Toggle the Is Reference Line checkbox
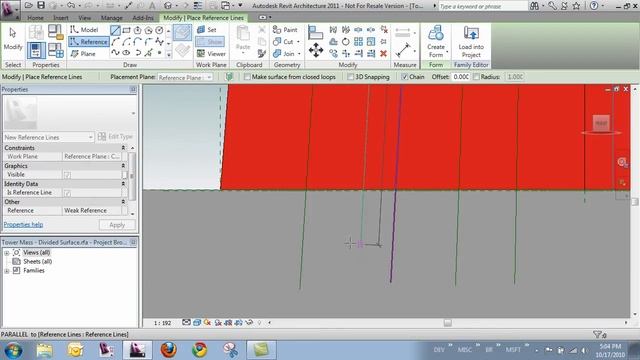This screenshot has height=360, width=640. click(67, 193)
